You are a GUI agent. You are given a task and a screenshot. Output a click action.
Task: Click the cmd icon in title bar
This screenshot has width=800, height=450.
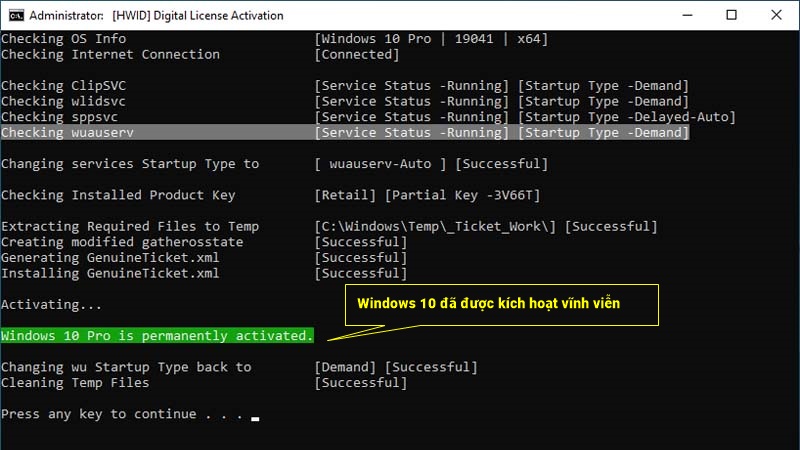[16, 16]
